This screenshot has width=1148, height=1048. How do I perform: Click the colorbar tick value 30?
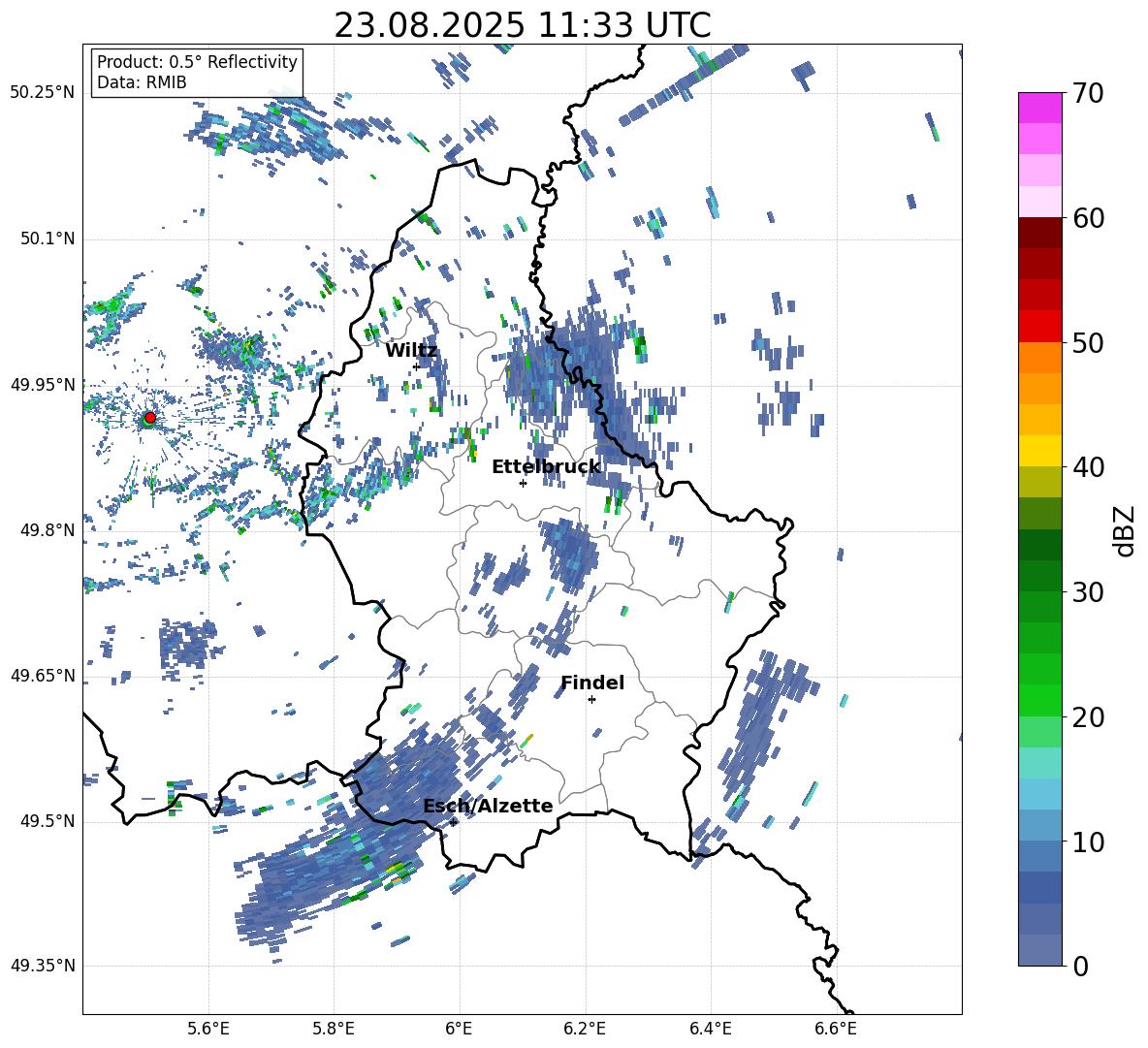pos(1088,592)
